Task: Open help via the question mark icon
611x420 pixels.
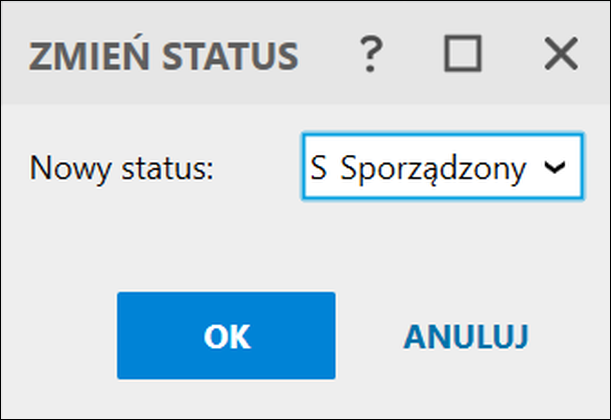Action: (371, 54)
